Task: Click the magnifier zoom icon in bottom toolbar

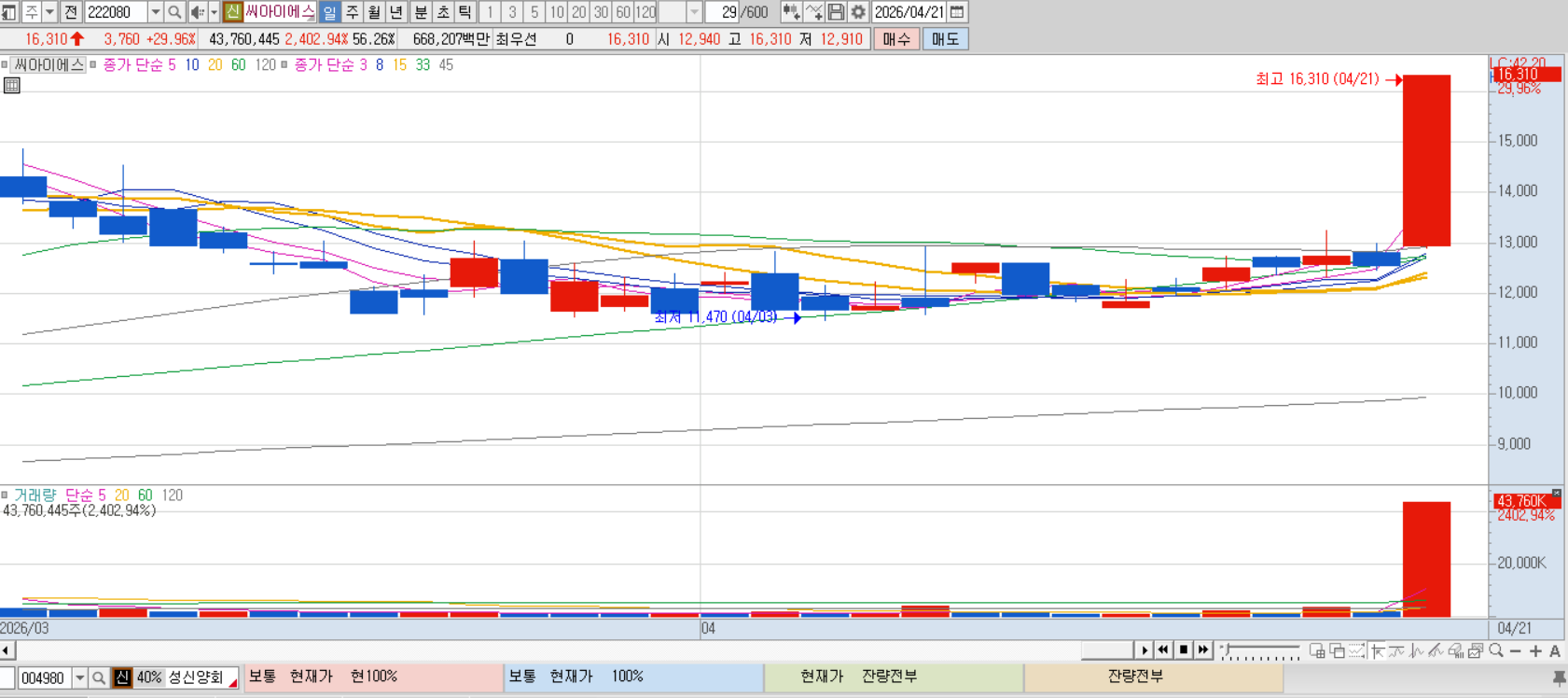Action: pos(1496,650)
